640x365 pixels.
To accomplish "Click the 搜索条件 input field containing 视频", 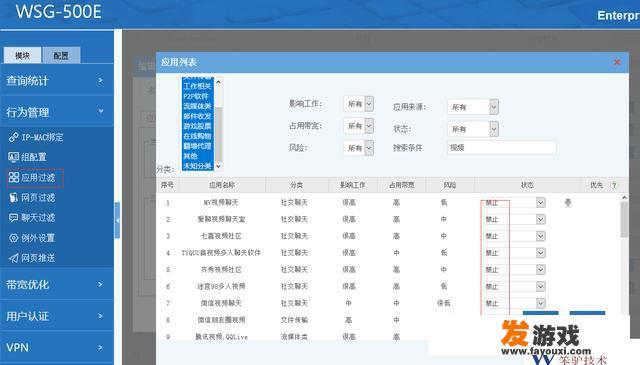I will coord(501,147).
